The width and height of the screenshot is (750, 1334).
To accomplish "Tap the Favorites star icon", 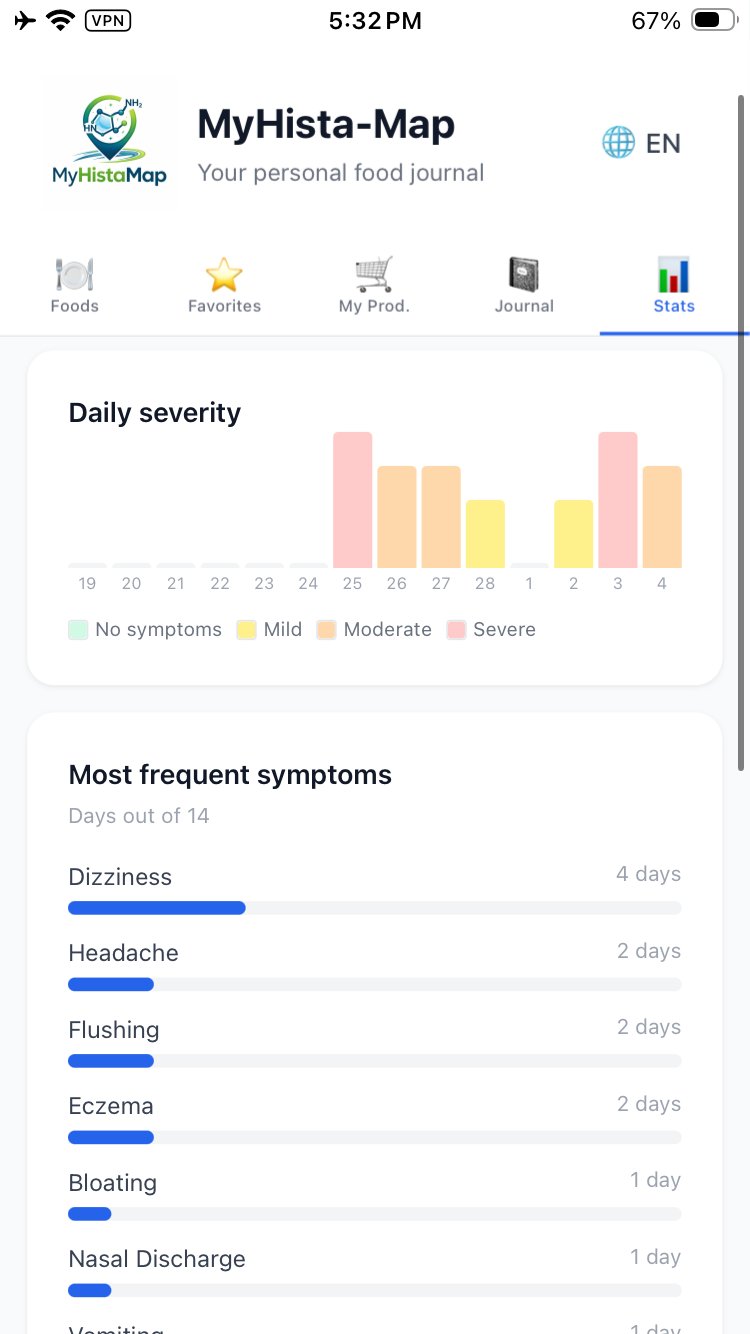I will (x=224, y=274).
